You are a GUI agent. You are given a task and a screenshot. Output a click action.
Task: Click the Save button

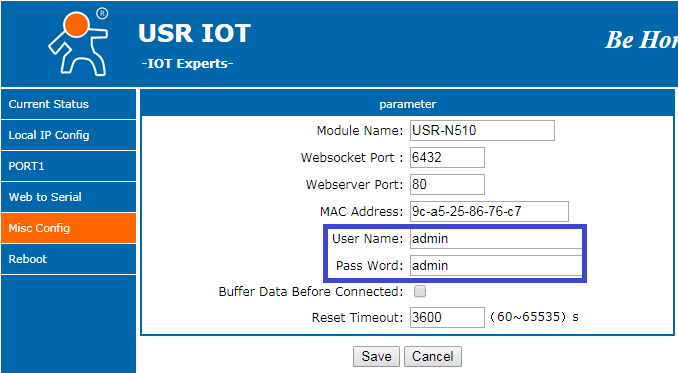pos(377,357)
